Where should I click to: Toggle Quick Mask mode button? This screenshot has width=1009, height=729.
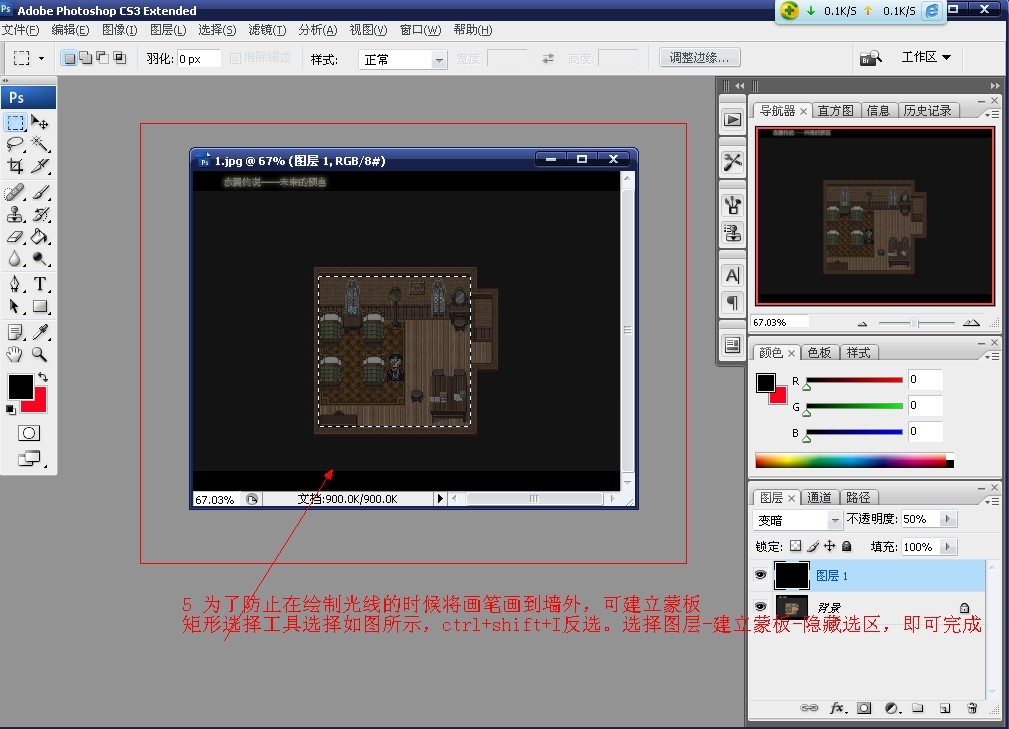[x=28, y=433]
